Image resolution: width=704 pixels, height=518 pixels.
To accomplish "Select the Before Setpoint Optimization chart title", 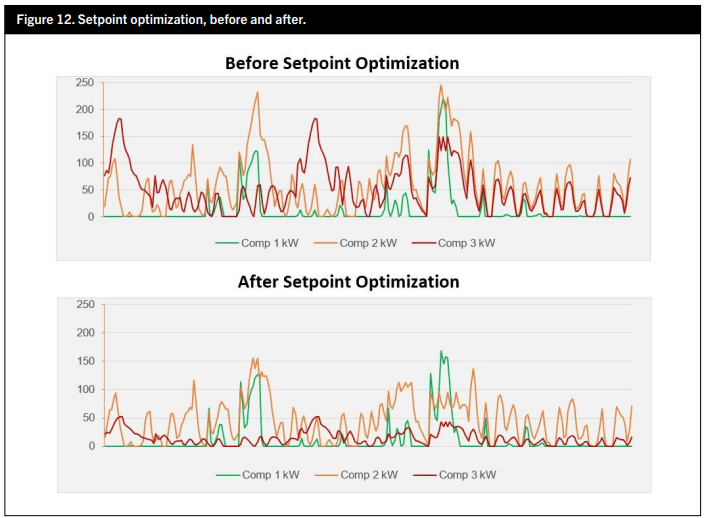I will click(342, 63).
